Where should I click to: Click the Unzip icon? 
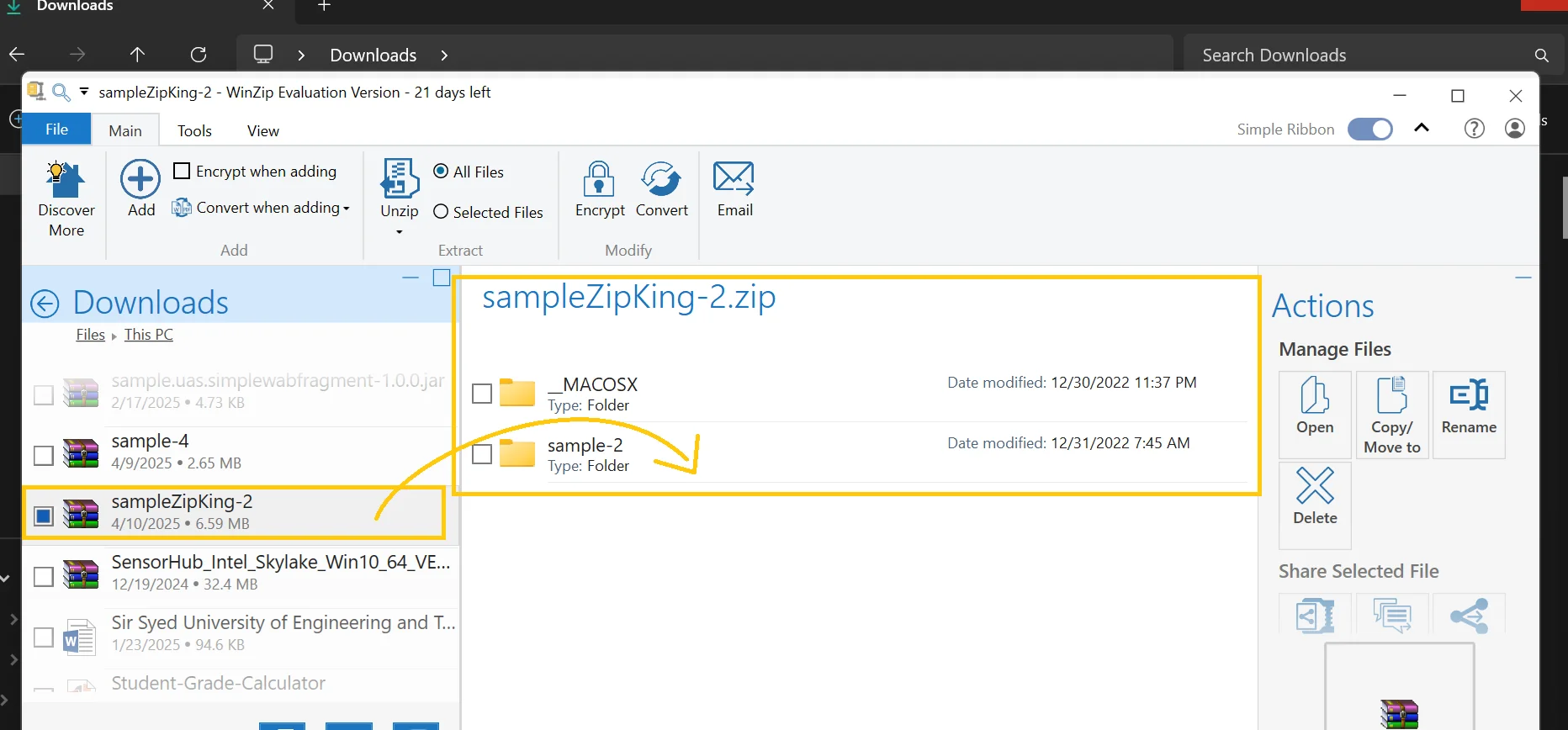click(x=400, y=178)
